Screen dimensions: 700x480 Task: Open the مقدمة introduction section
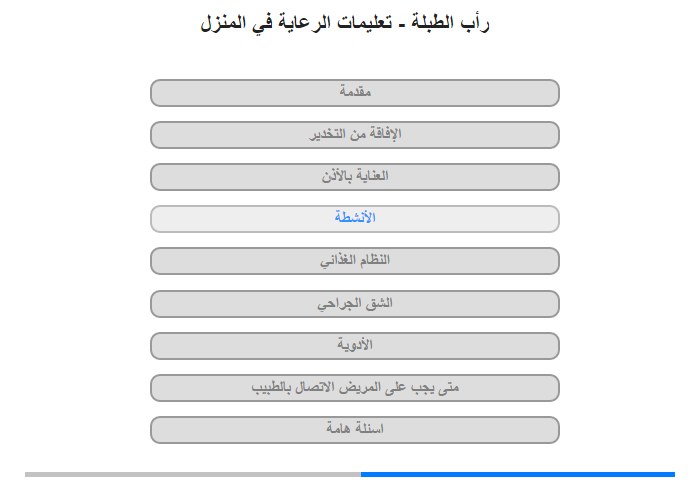pyautogui.click(x=355, y=93)
